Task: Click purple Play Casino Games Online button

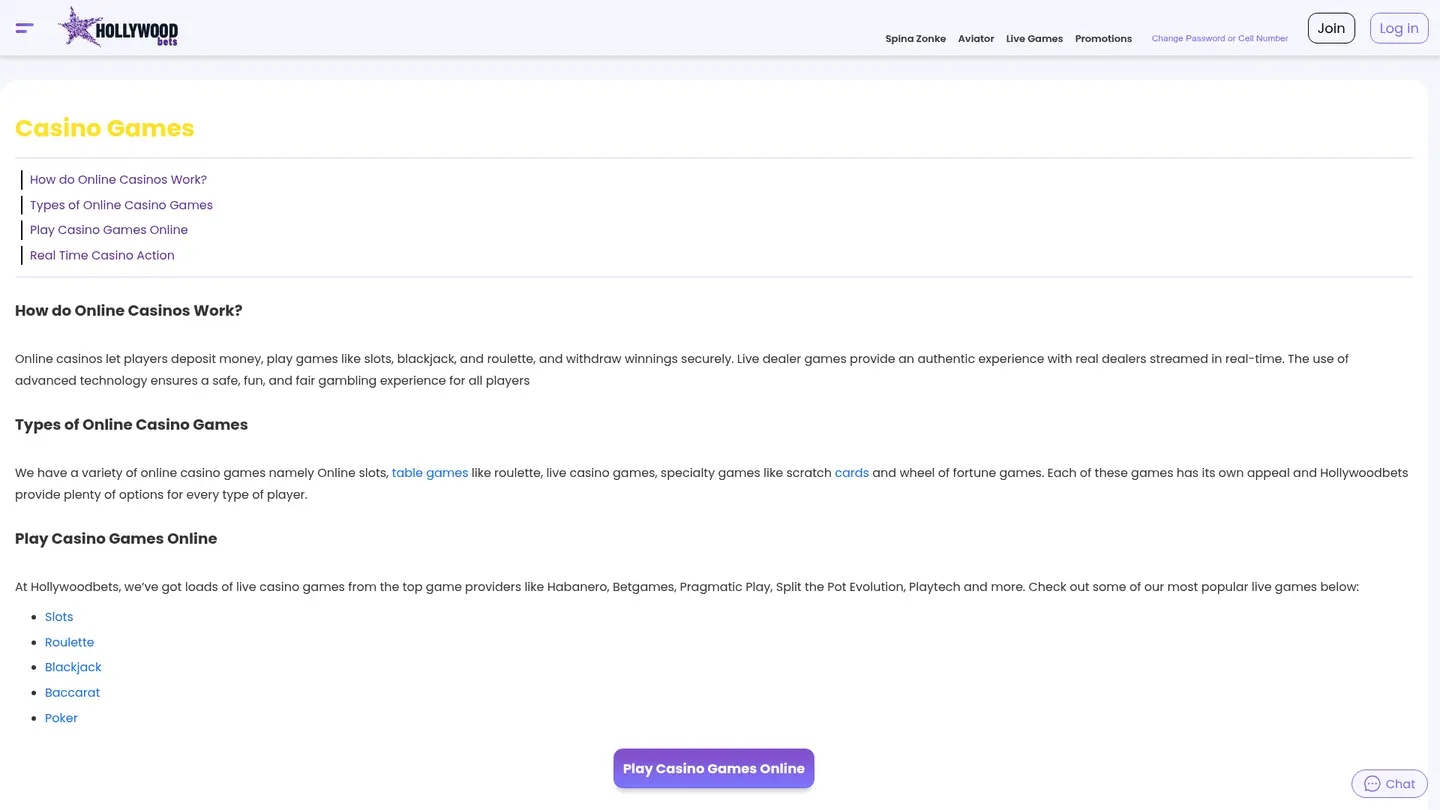Action: tap(714, 768)
